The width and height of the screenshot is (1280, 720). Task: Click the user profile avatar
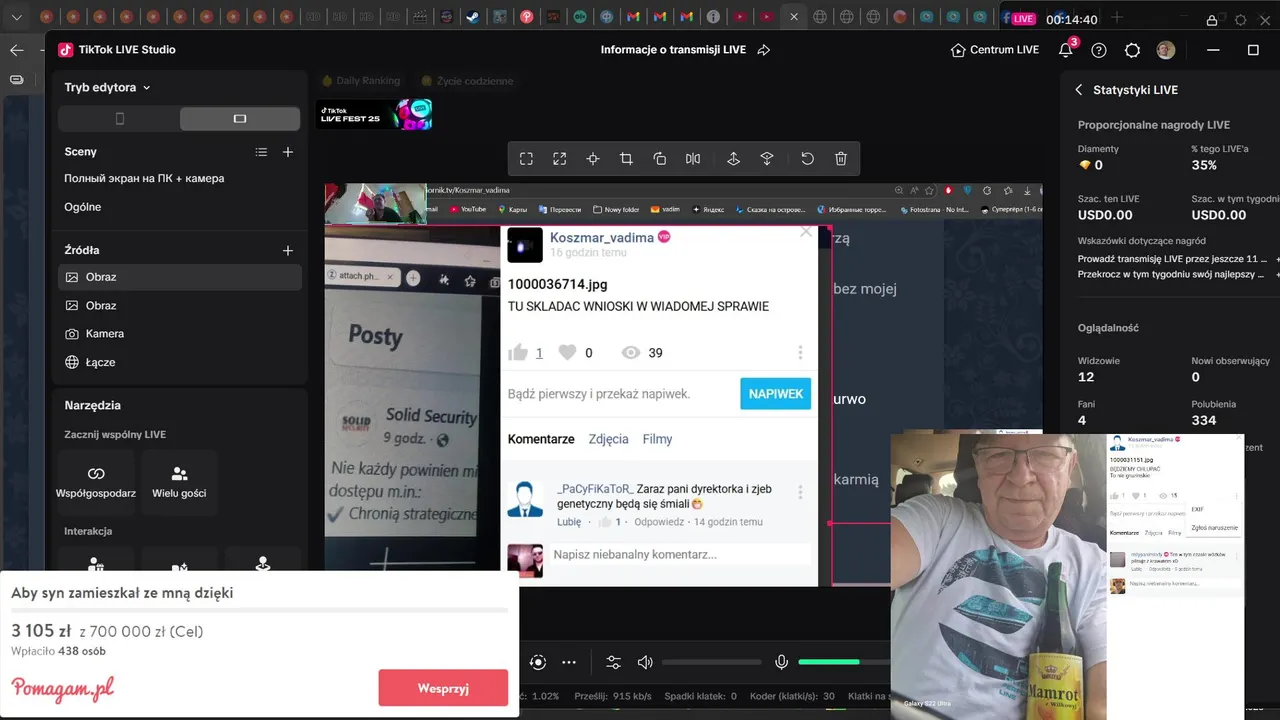tap(1166, 50)
